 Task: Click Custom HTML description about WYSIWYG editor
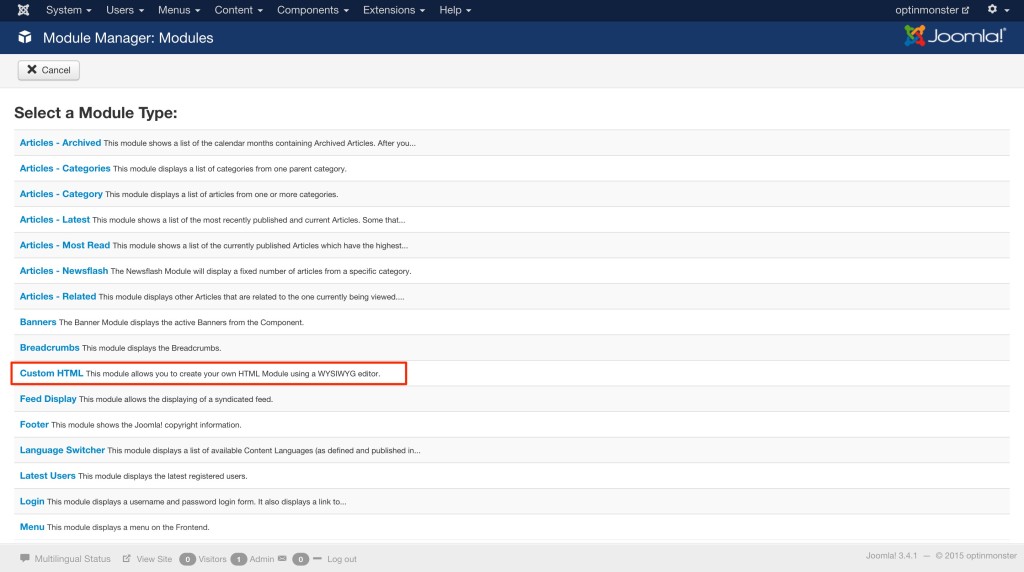click(232, 373)
